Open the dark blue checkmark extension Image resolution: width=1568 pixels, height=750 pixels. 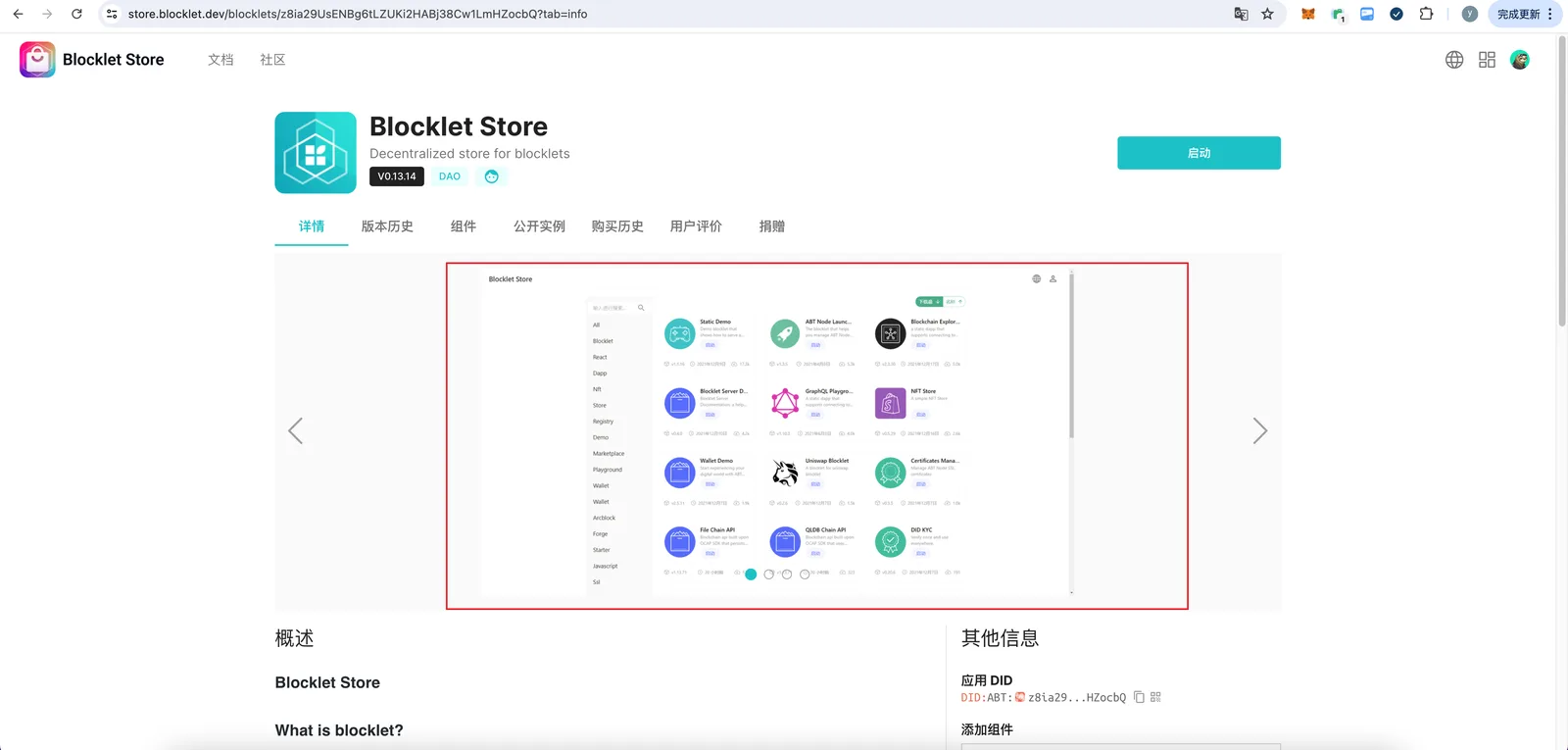coord(1396,14)
